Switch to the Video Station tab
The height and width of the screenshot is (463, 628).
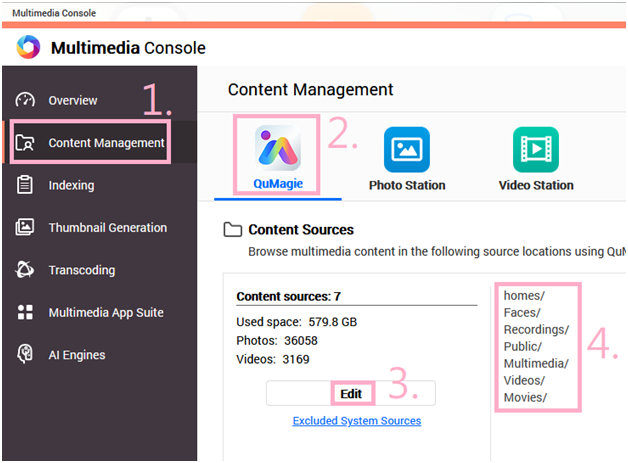click(536, 160)
